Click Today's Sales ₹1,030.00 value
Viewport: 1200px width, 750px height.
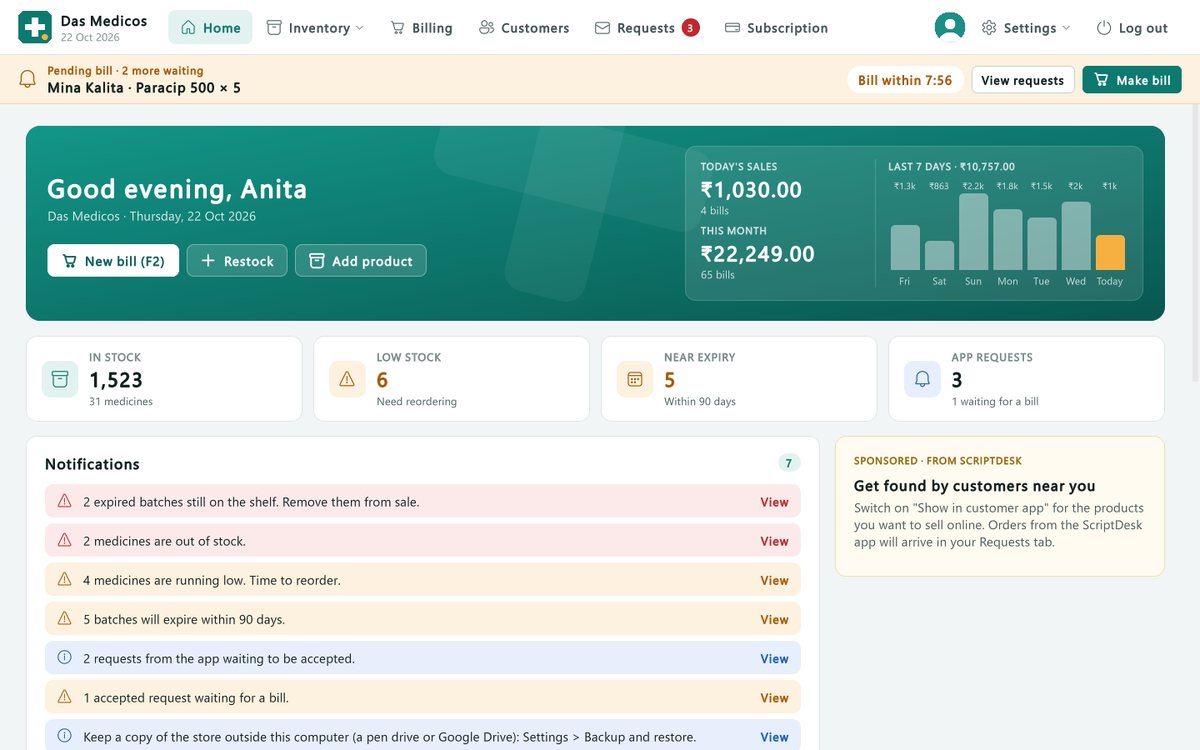pos(751,190)
